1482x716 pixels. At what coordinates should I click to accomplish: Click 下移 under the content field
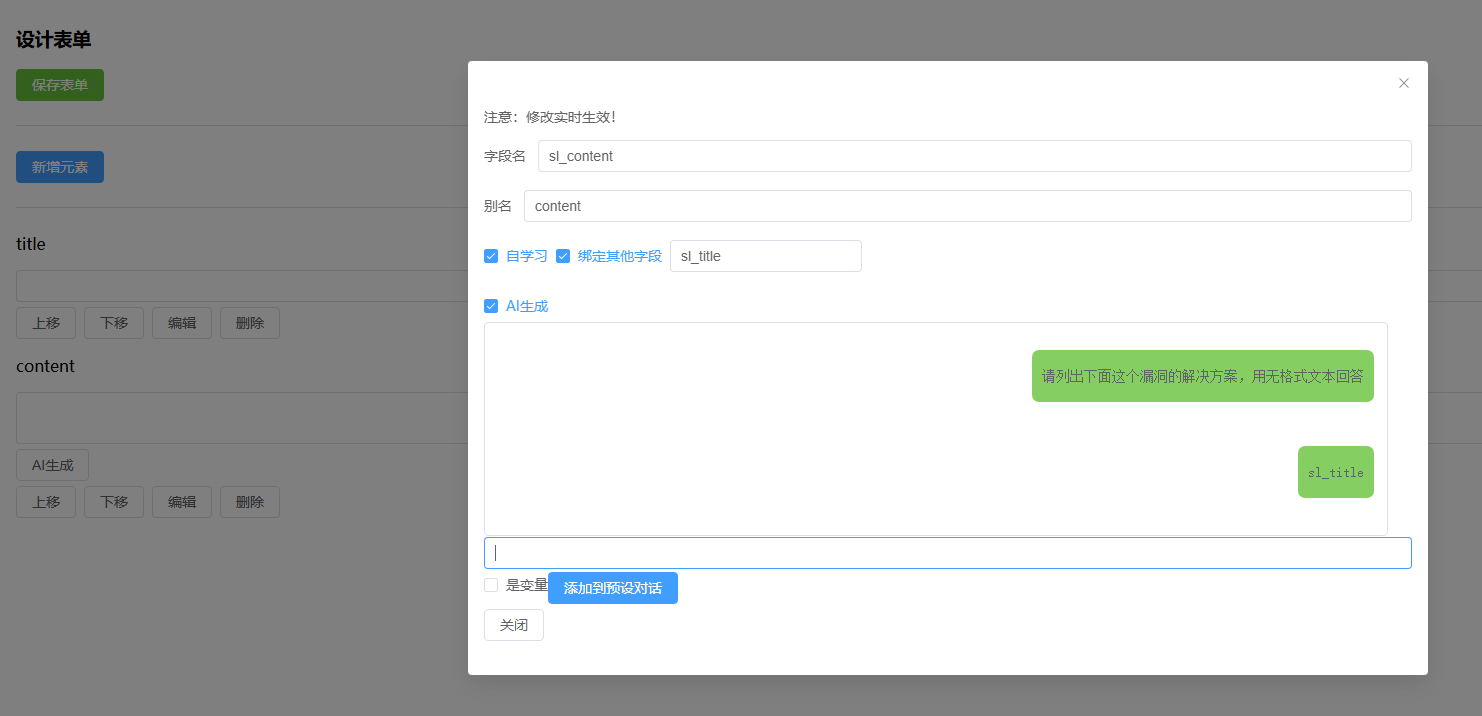coord(114,502)
